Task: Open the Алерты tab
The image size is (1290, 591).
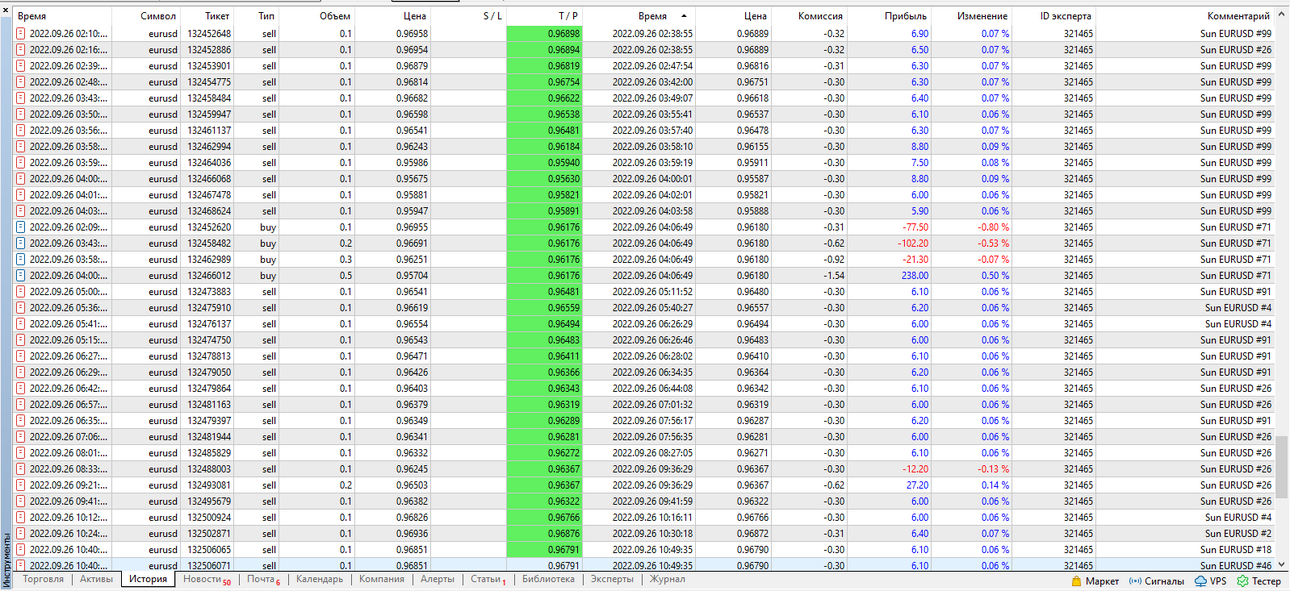Action: pyautogui.click(x=437, y=579)
